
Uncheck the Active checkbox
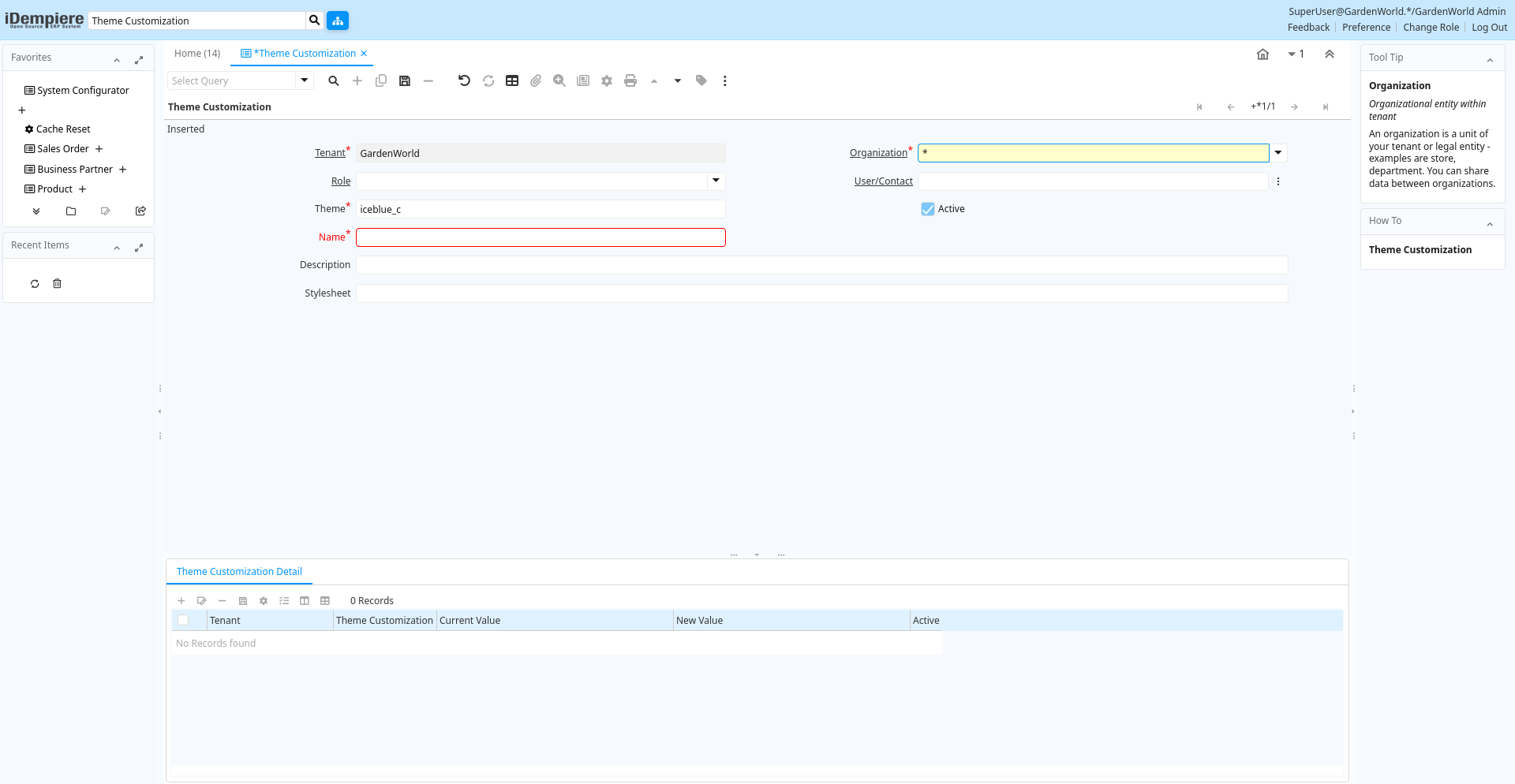[x=928, y=209]
